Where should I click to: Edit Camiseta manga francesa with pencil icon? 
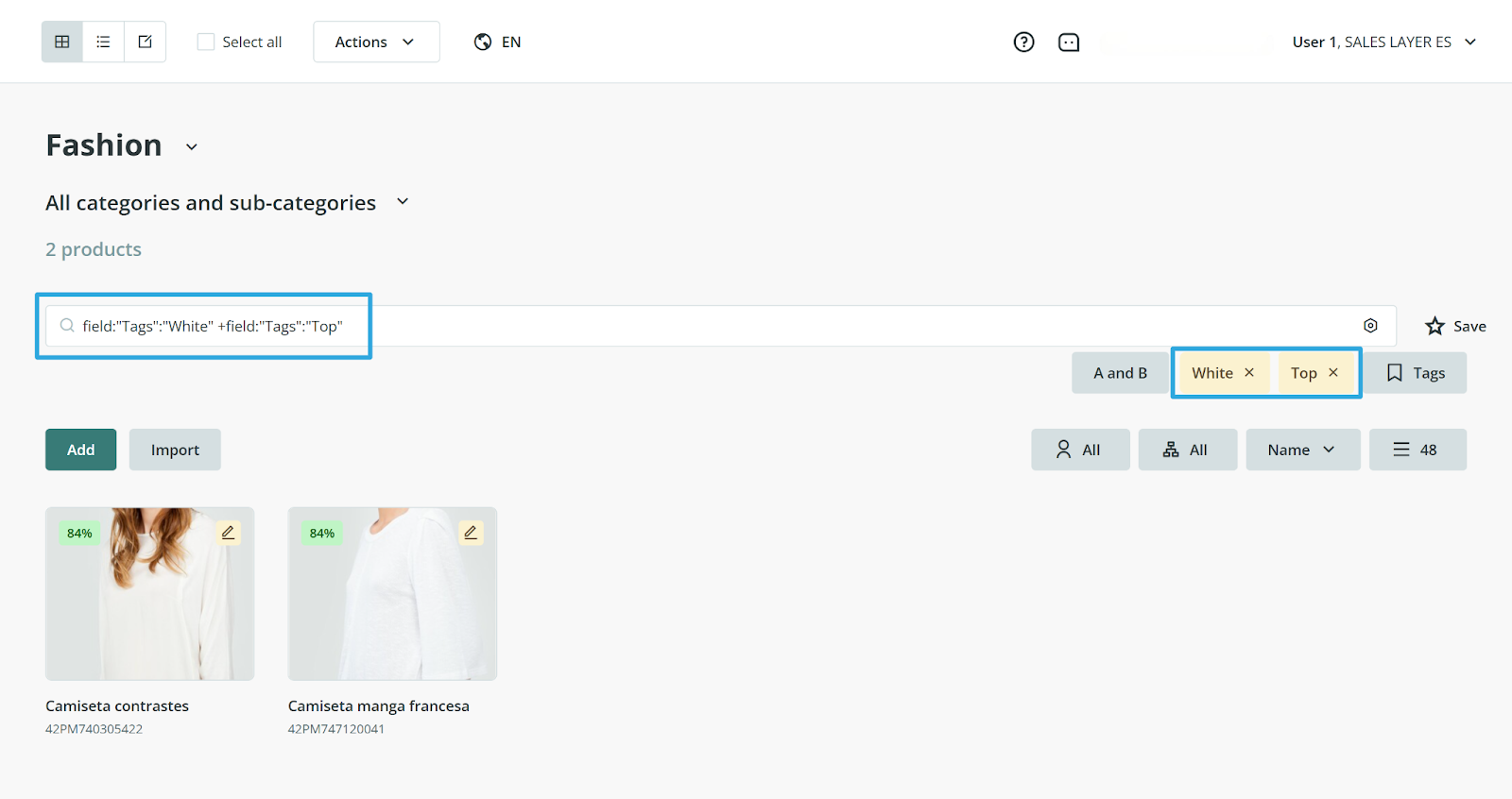(471, 533)
